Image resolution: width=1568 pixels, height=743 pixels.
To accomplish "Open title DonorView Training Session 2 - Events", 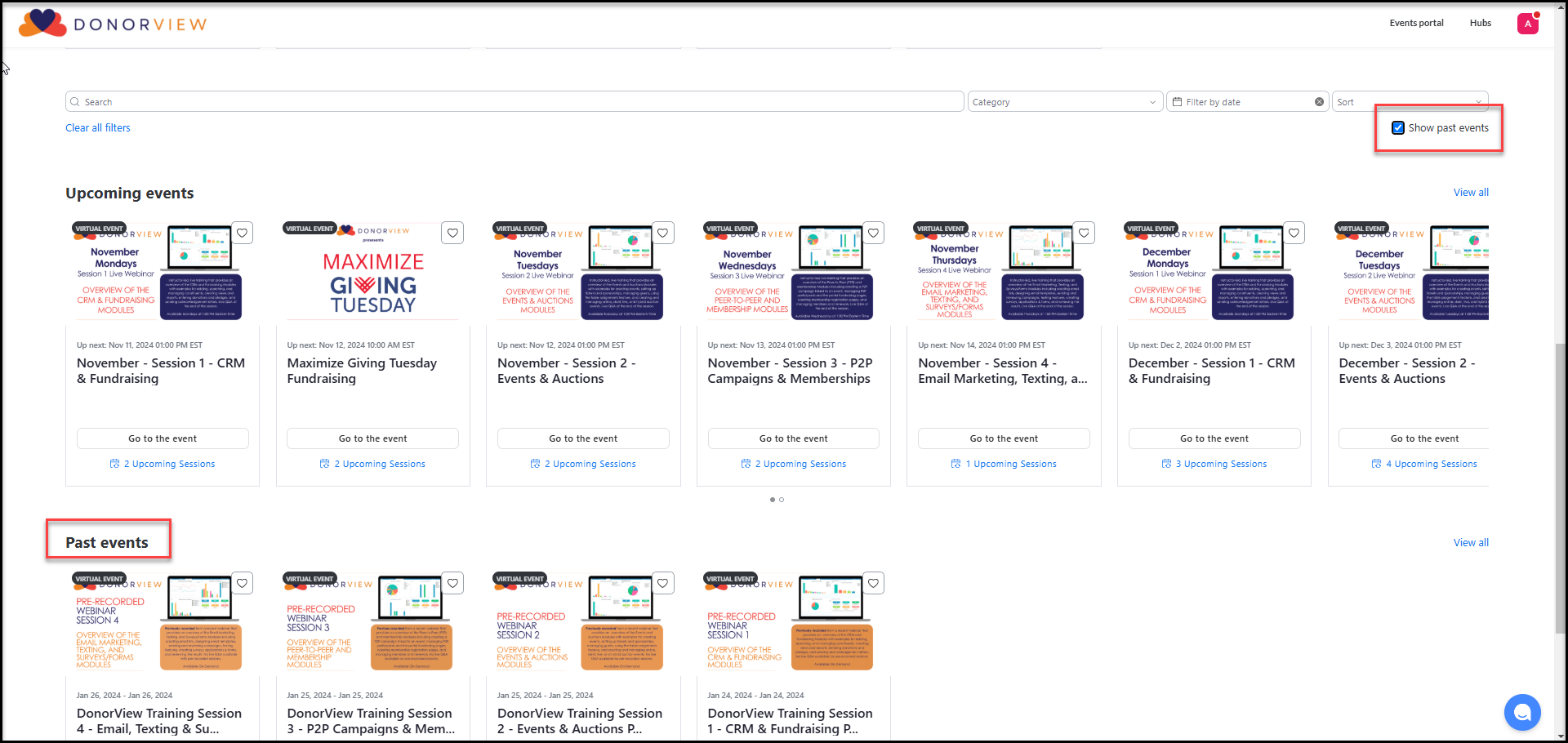I will point(580,721).
